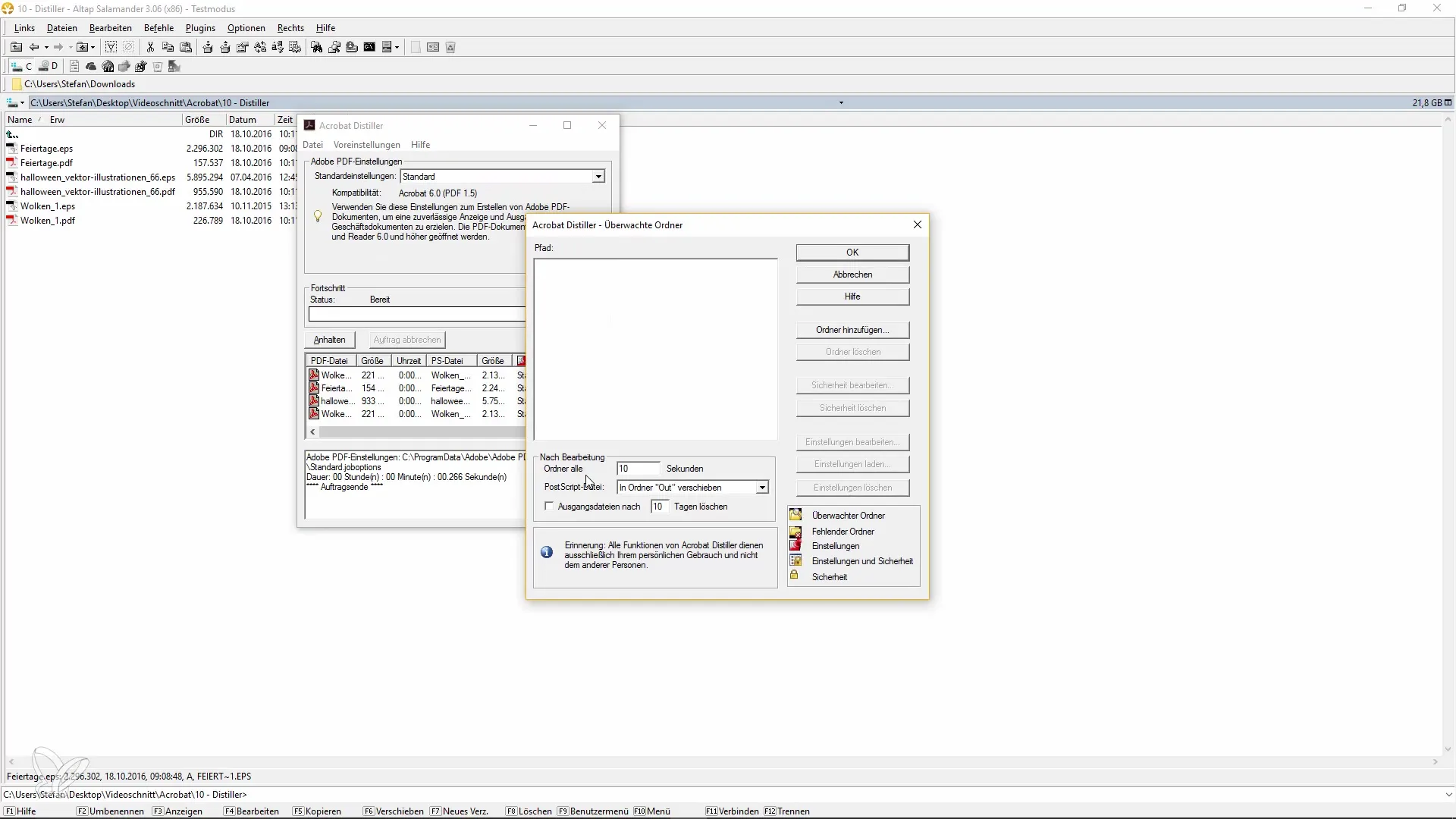Open Voreinstellungen menu in Acrobat Distiller
This screenshot has height=819, width=1456.
(367, 145)
